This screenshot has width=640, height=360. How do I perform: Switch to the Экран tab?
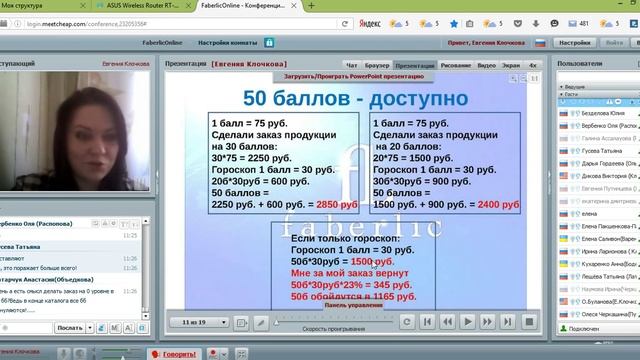tap(511, 65)
